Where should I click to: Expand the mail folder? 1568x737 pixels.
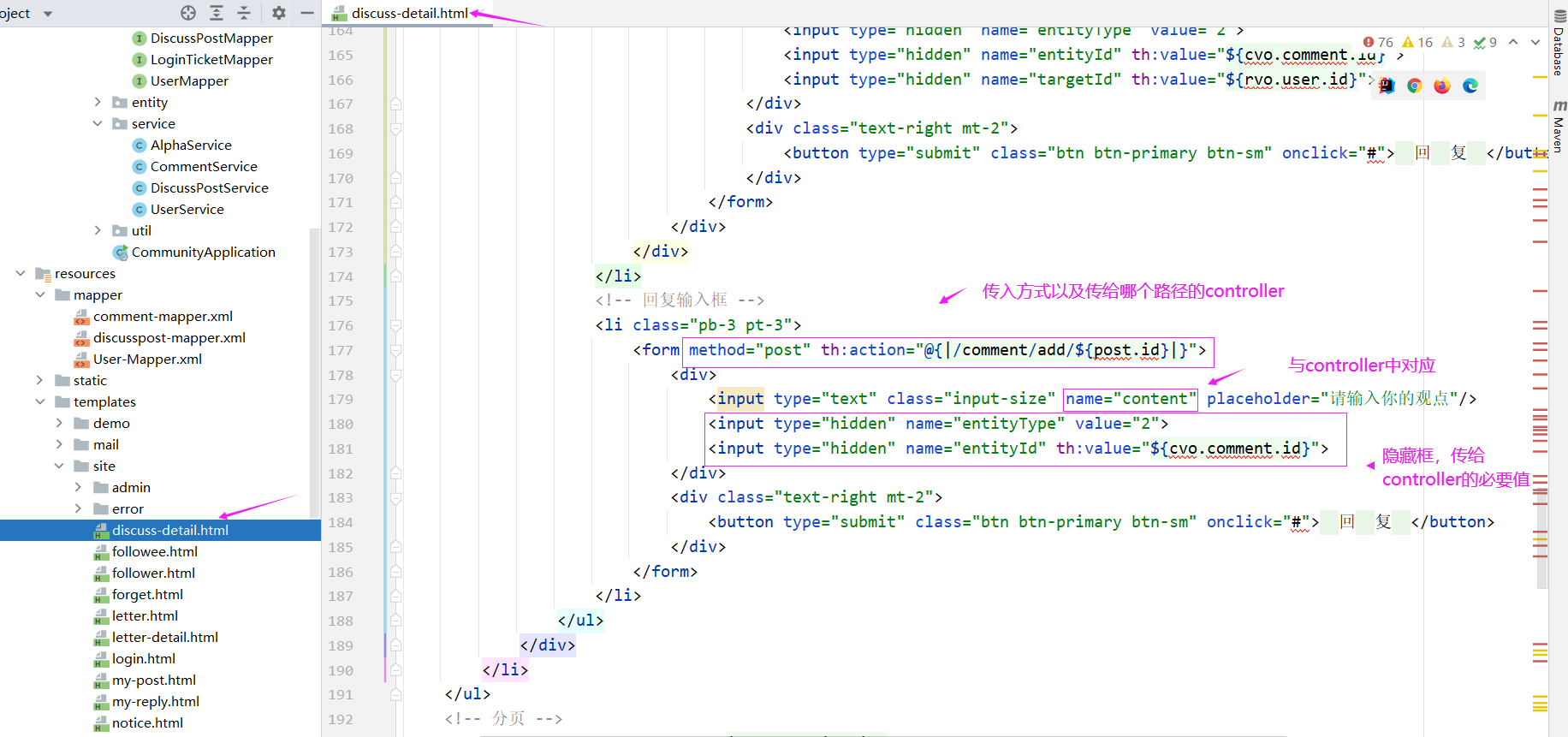(x=59, y=444)
